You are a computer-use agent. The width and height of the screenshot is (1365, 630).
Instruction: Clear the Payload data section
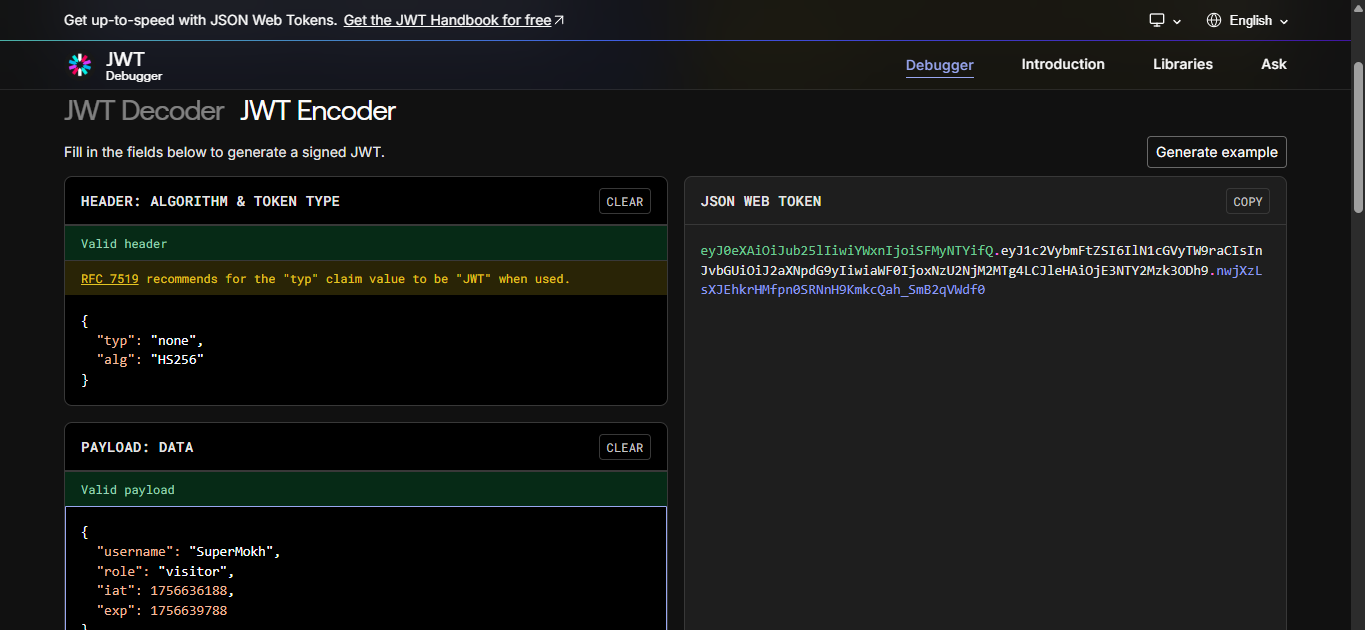click(625, 447)
